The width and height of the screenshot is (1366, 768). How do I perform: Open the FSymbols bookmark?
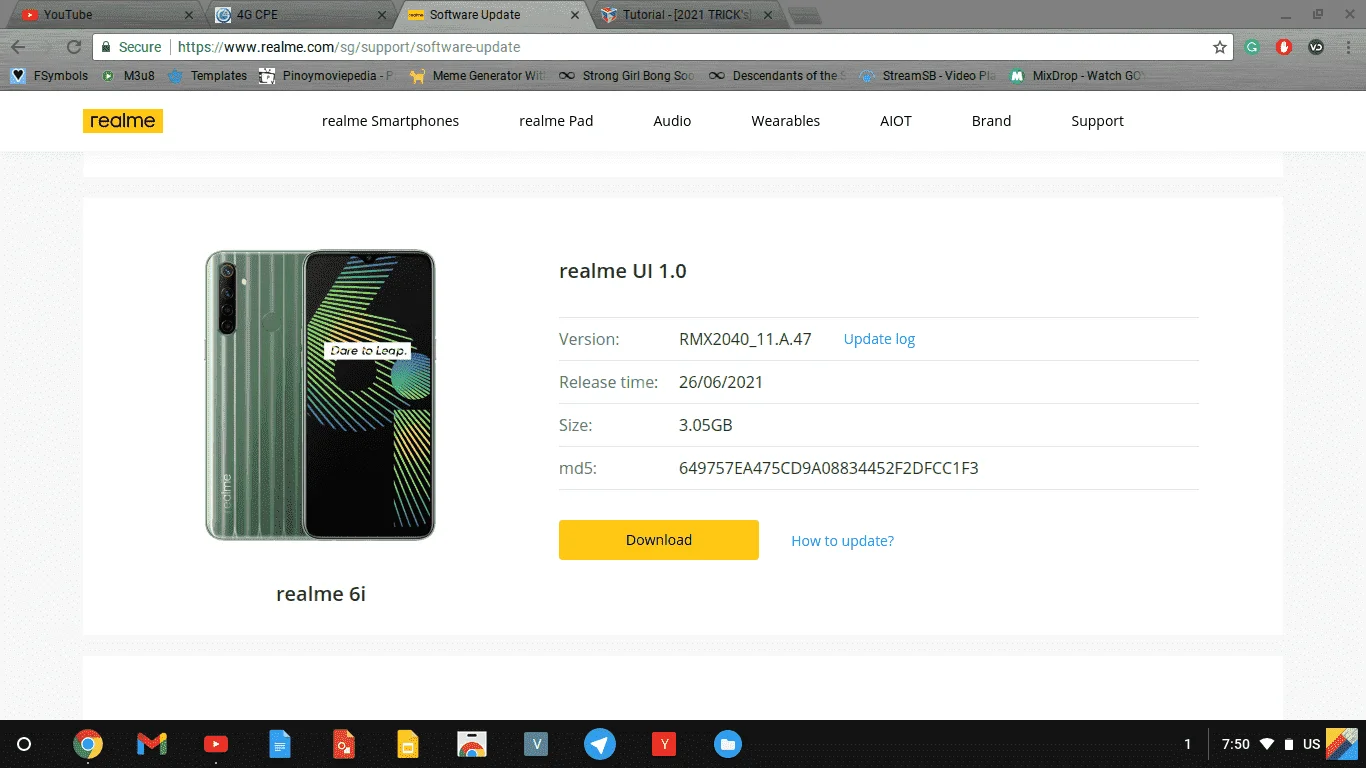(50, 76)
